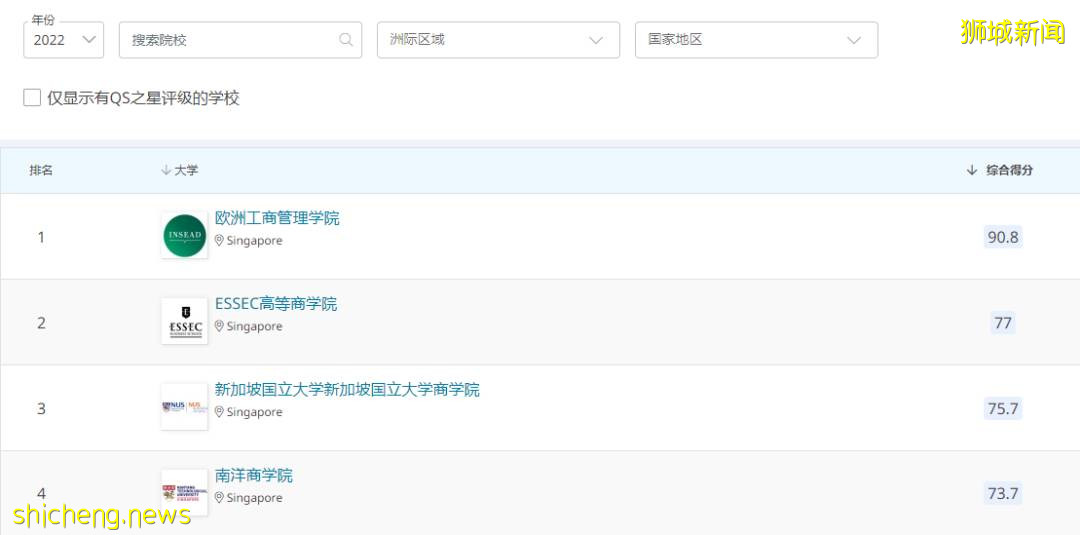Click Singapore text under 欧洲工商管理学院
The height and width of the screenshot is (535, 1080).
(x=254, y=241)
